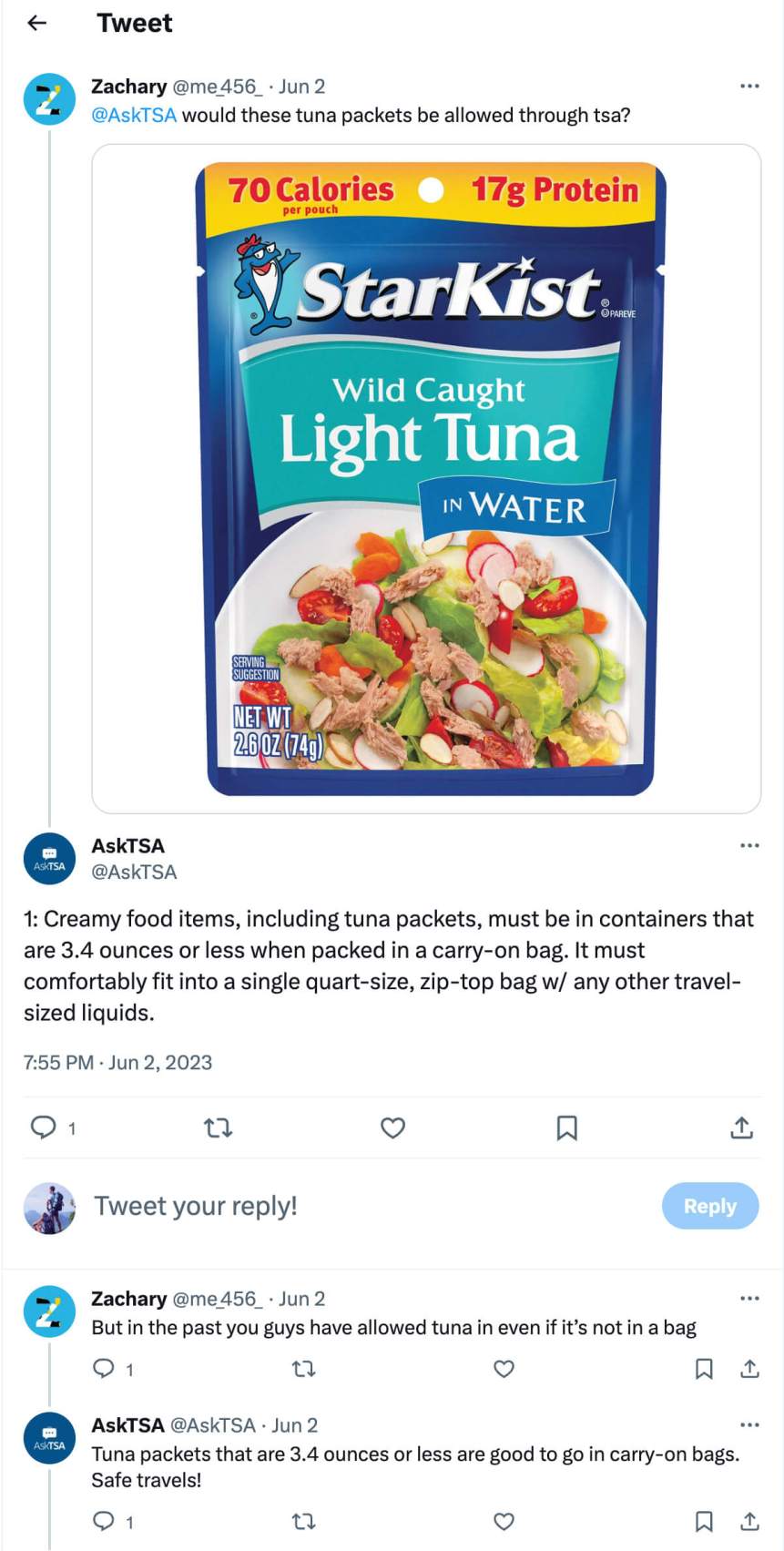
Task: Like Zachary's reply about past tuna
Action: coord(504,1369)
